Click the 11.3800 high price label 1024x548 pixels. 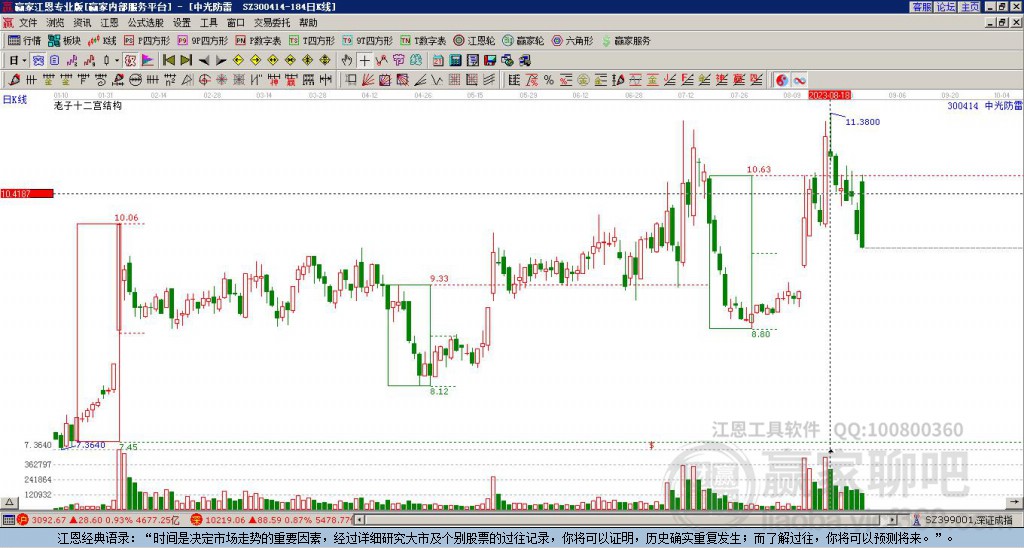click(x=863, y=121)
